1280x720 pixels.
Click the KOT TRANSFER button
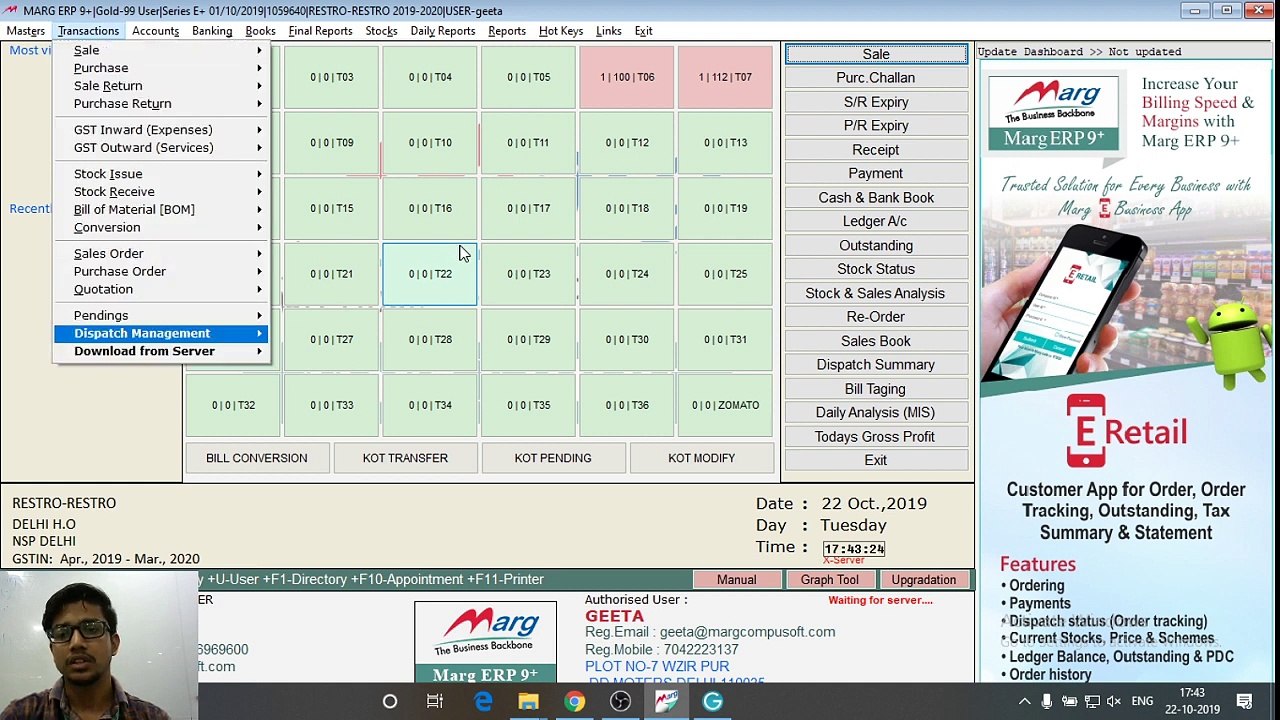click(405, 458)
